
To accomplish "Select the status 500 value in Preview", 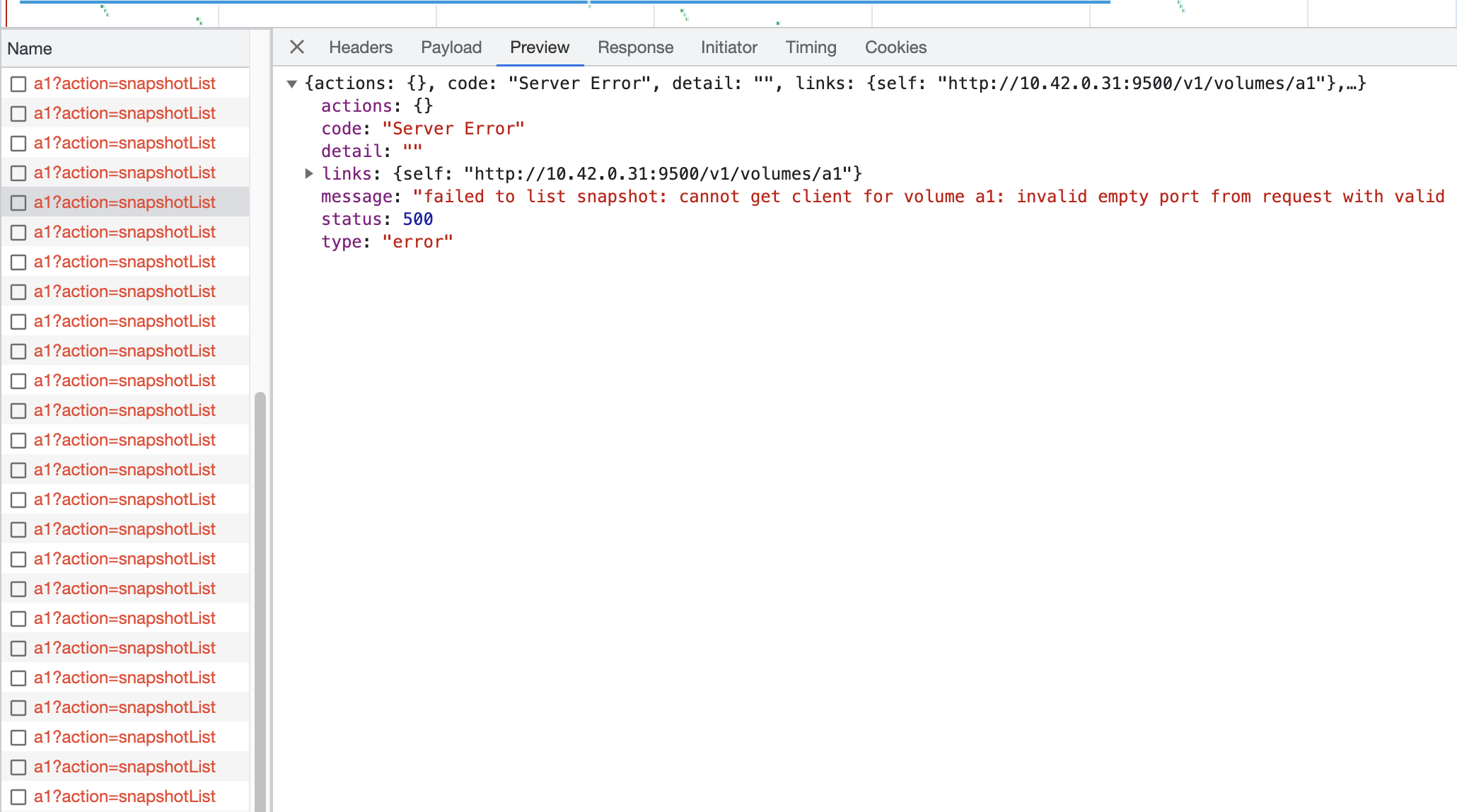I will point(417,219).
